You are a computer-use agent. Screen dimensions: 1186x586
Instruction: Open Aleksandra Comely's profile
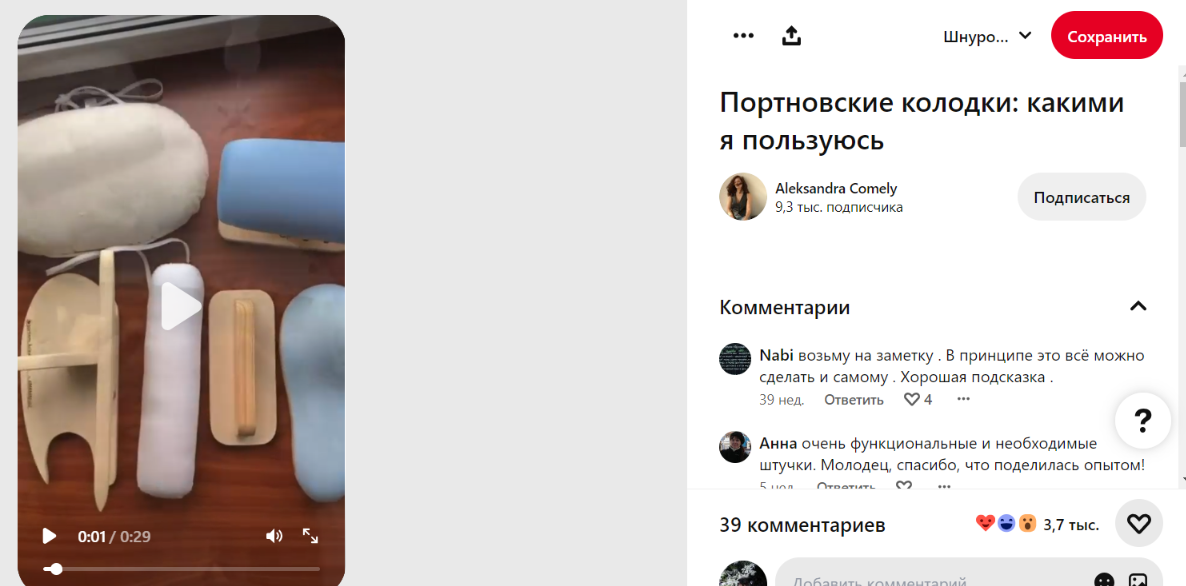coord(836,188)
